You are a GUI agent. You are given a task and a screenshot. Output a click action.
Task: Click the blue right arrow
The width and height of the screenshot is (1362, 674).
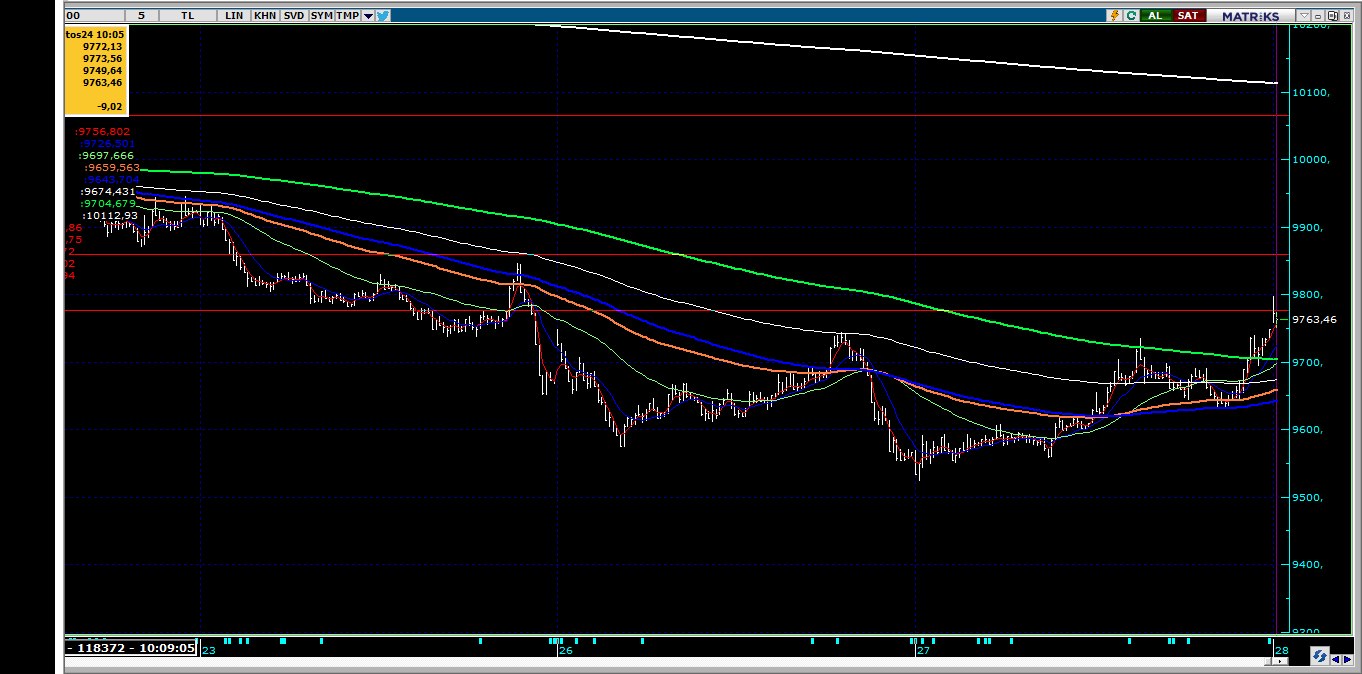(x=1347, y=659)
